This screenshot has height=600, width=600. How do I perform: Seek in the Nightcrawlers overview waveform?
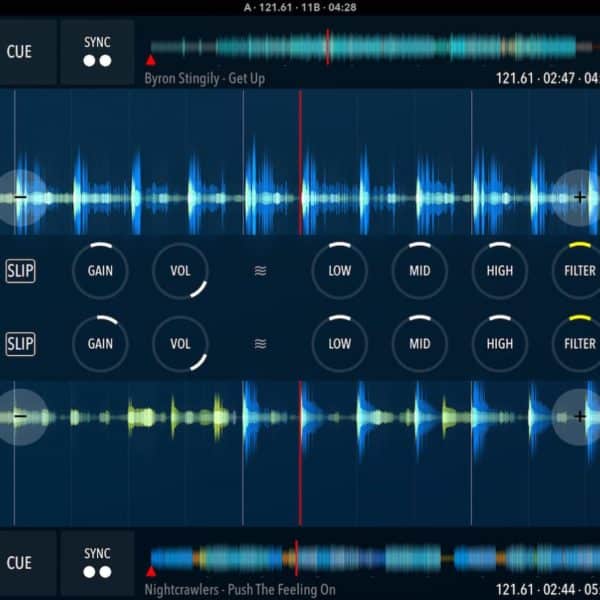coord(375,558)
